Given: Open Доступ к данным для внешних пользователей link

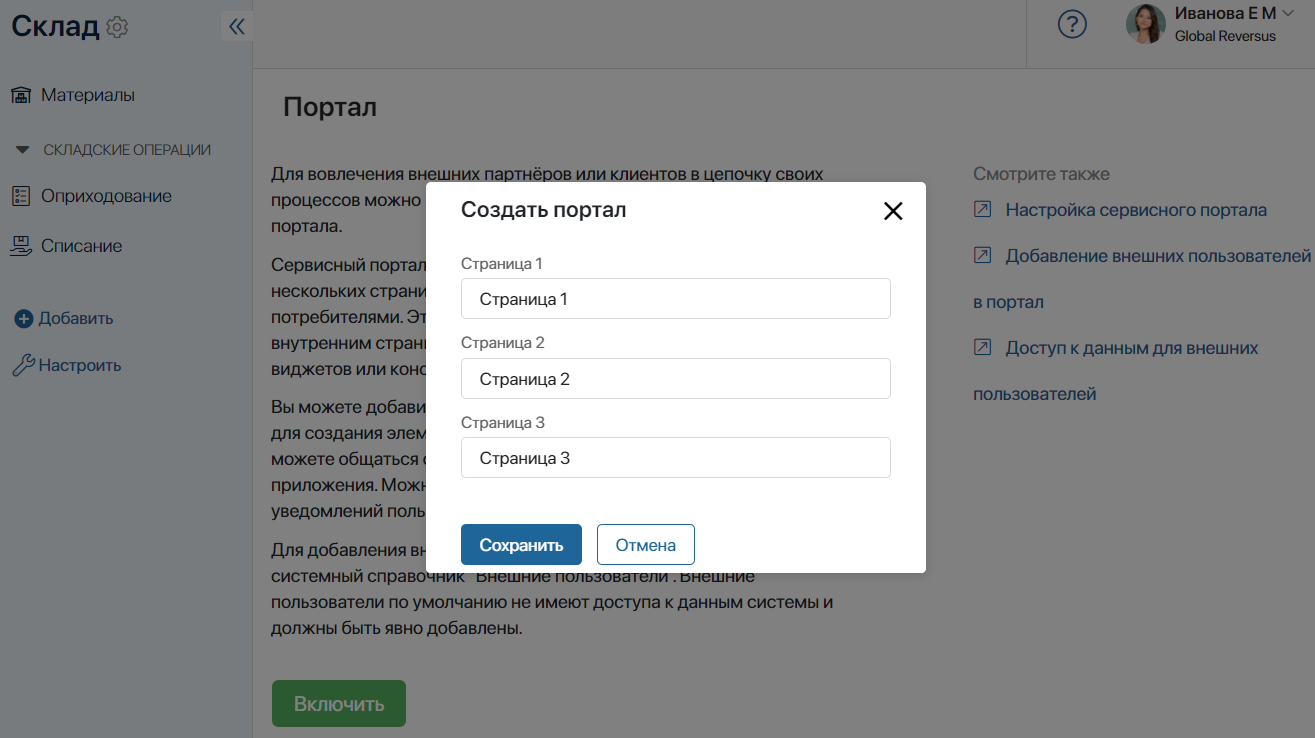Looking at the screenshot, I should [1116, 371].
